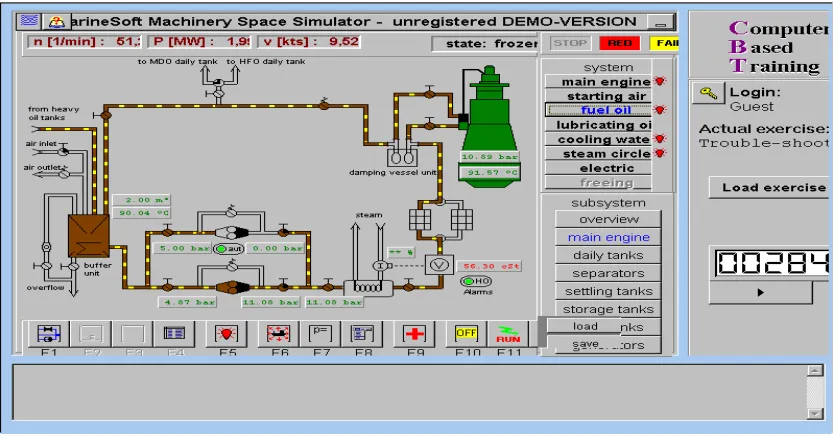Open the F4 table list view
840x438 pixels.
(x=174, y=334)
